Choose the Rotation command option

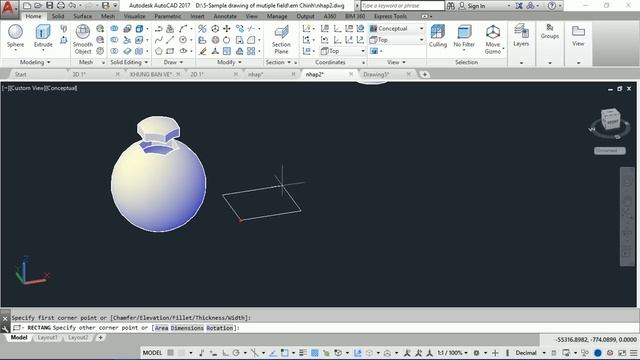220,328
